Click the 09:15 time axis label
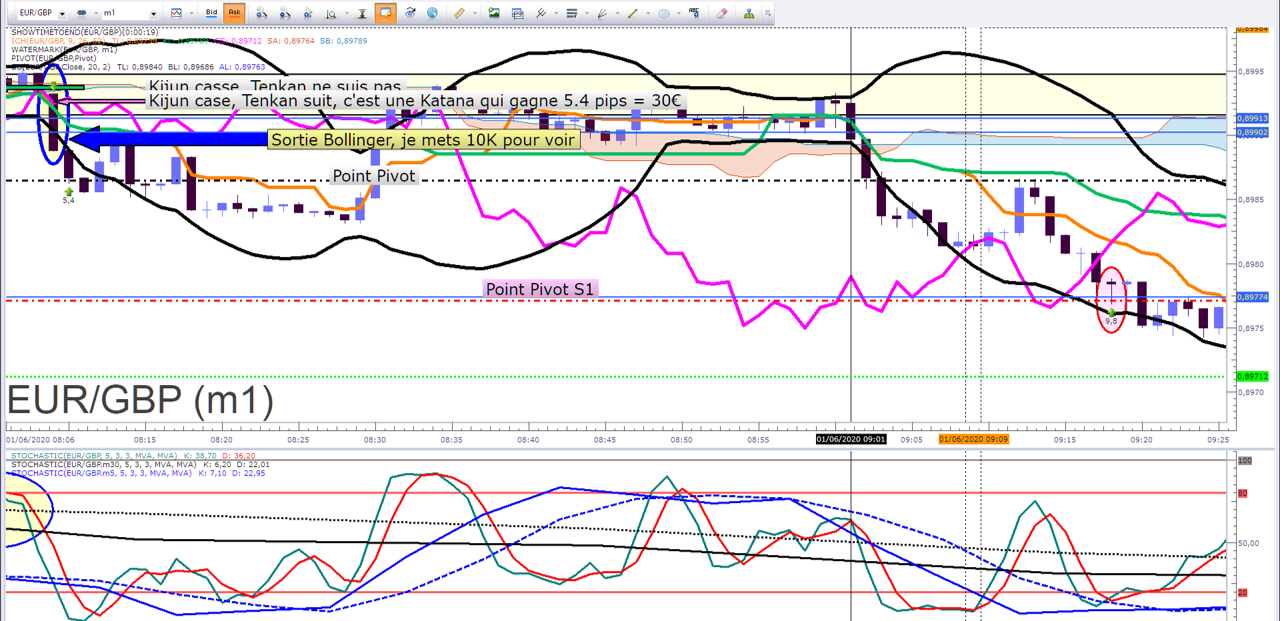 pos(1066,439)
